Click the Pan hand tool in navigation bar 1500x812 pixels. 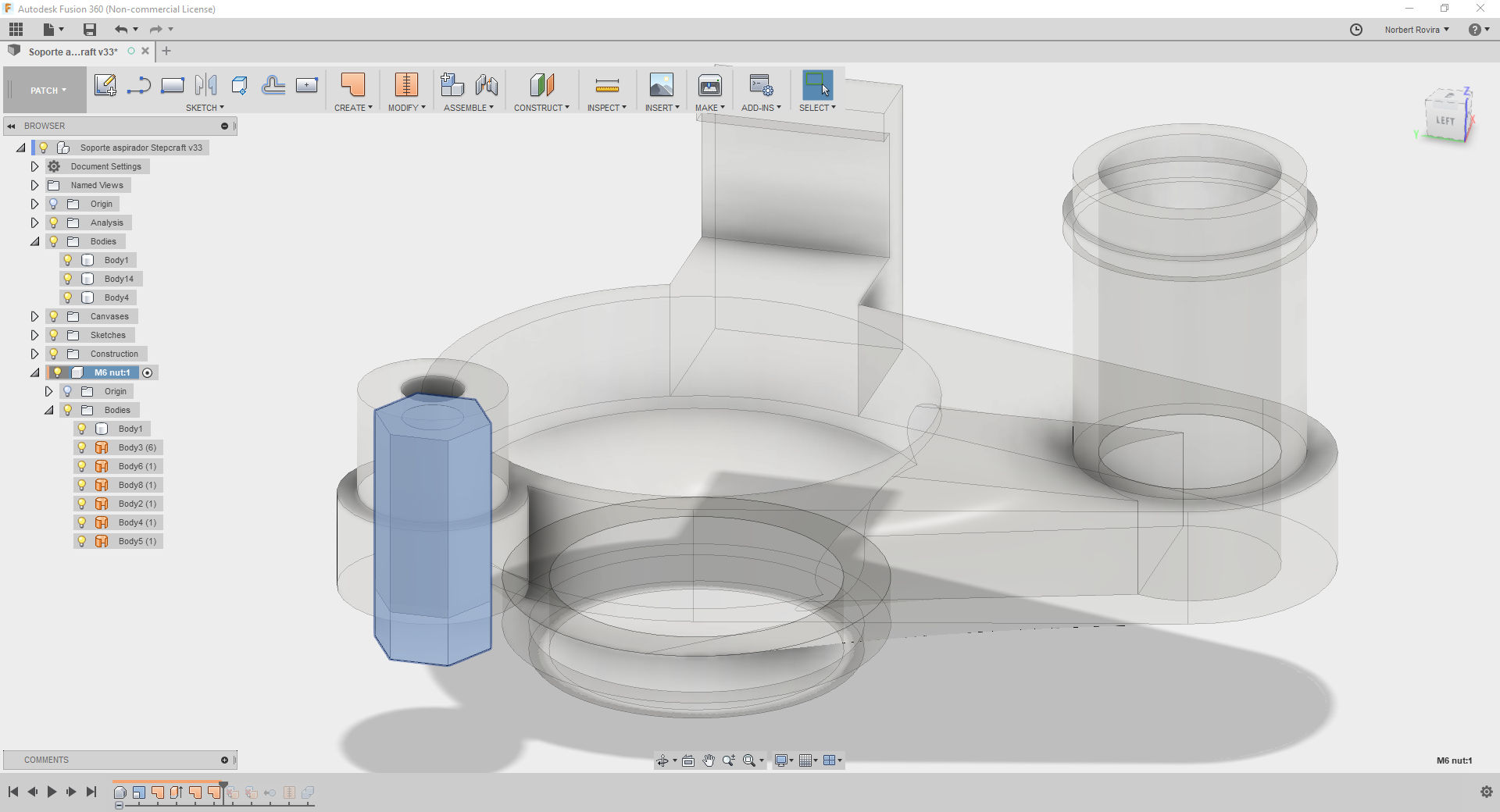point(709,760)
